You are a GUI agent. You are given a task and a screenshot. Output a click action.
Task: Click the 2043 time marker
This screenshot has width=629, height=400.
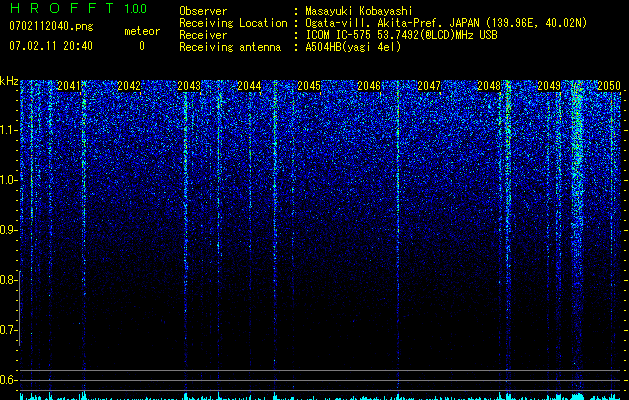point(189,86)
